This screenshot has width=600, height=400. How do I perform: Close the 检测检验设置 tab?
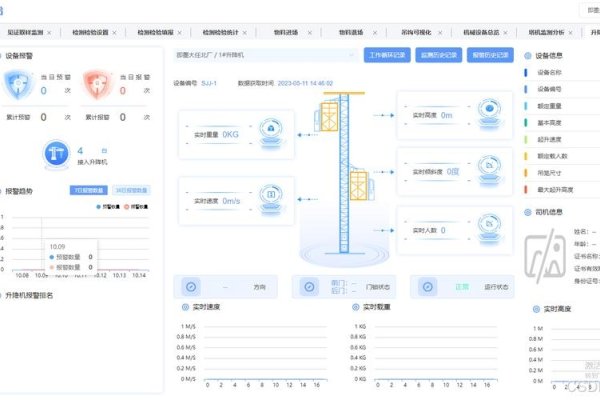(114, 33)
